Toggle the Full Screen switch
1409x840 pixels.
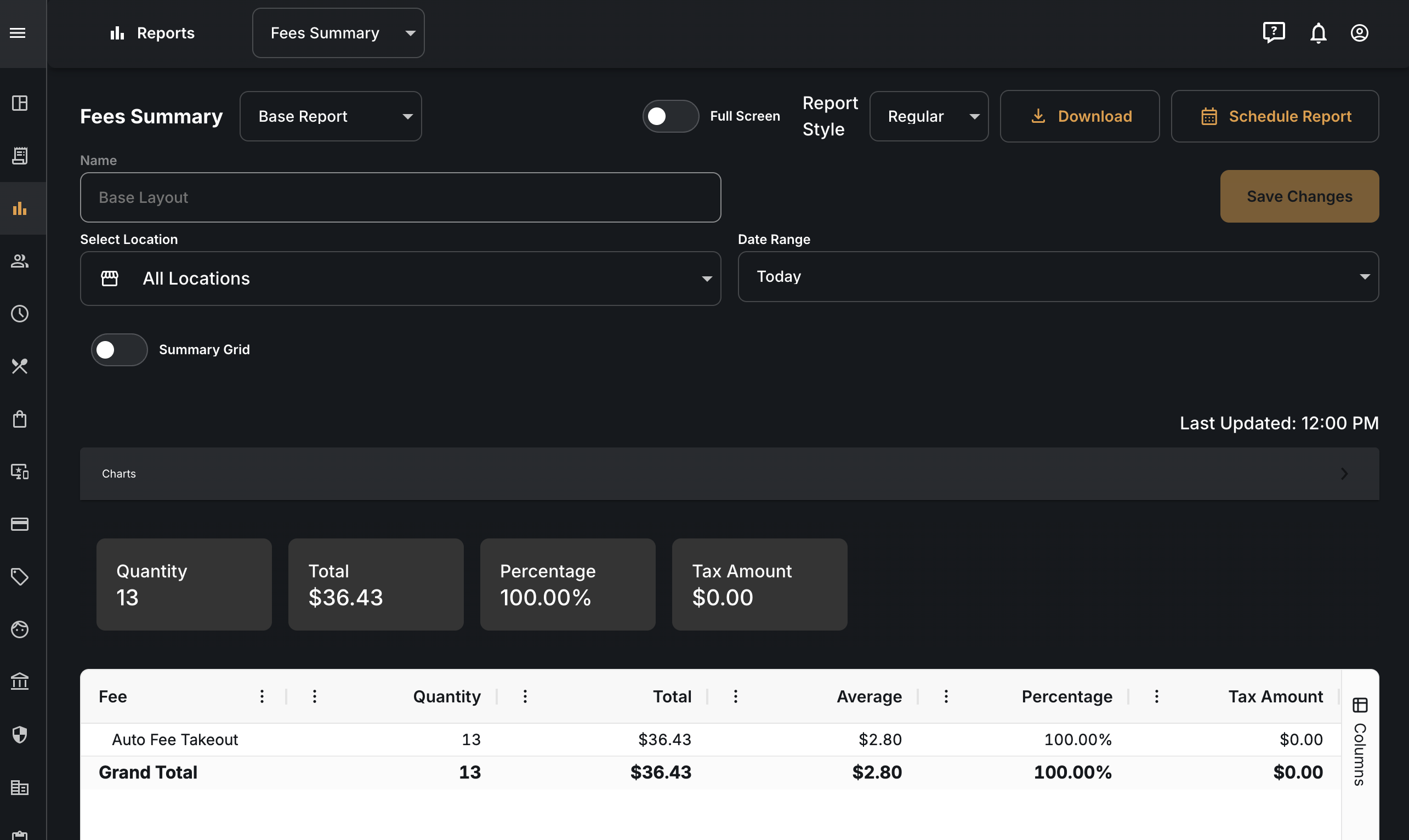(x=671, y=116)
